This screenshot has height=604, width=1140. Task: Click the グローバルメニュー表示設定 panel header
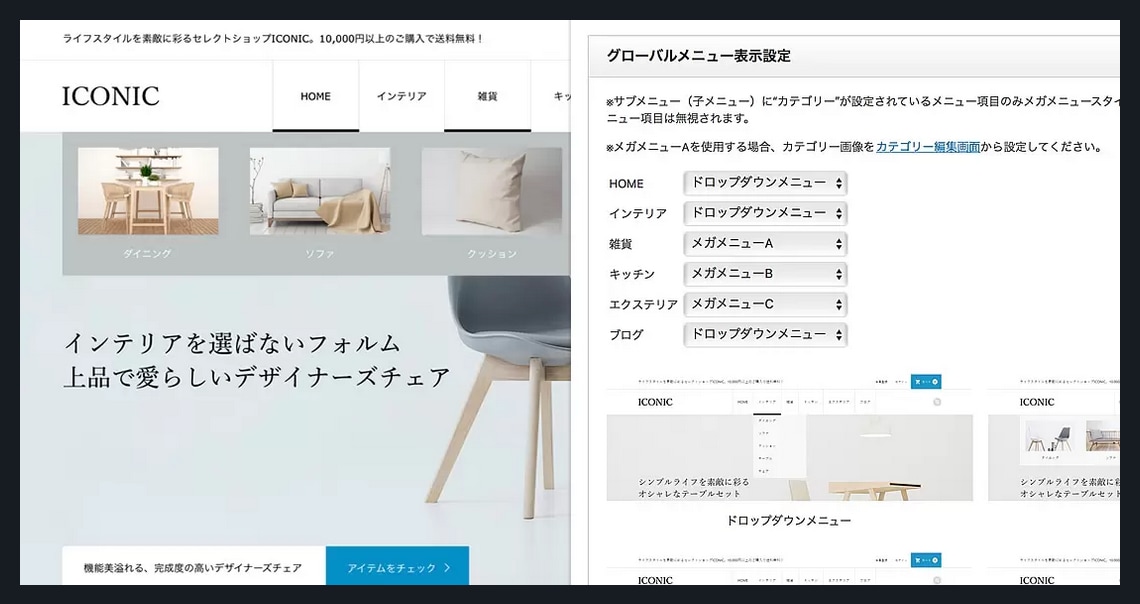point(854,56)
